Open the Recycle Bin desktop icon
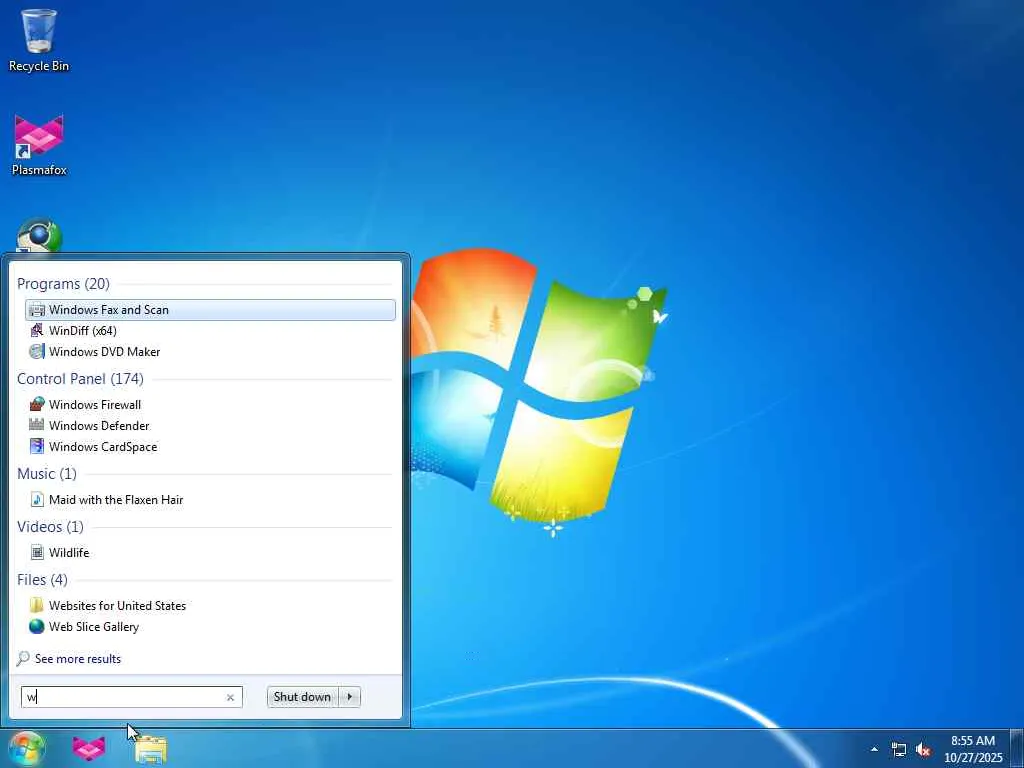This screenshot has height=768, width=1024. [39, 40]
